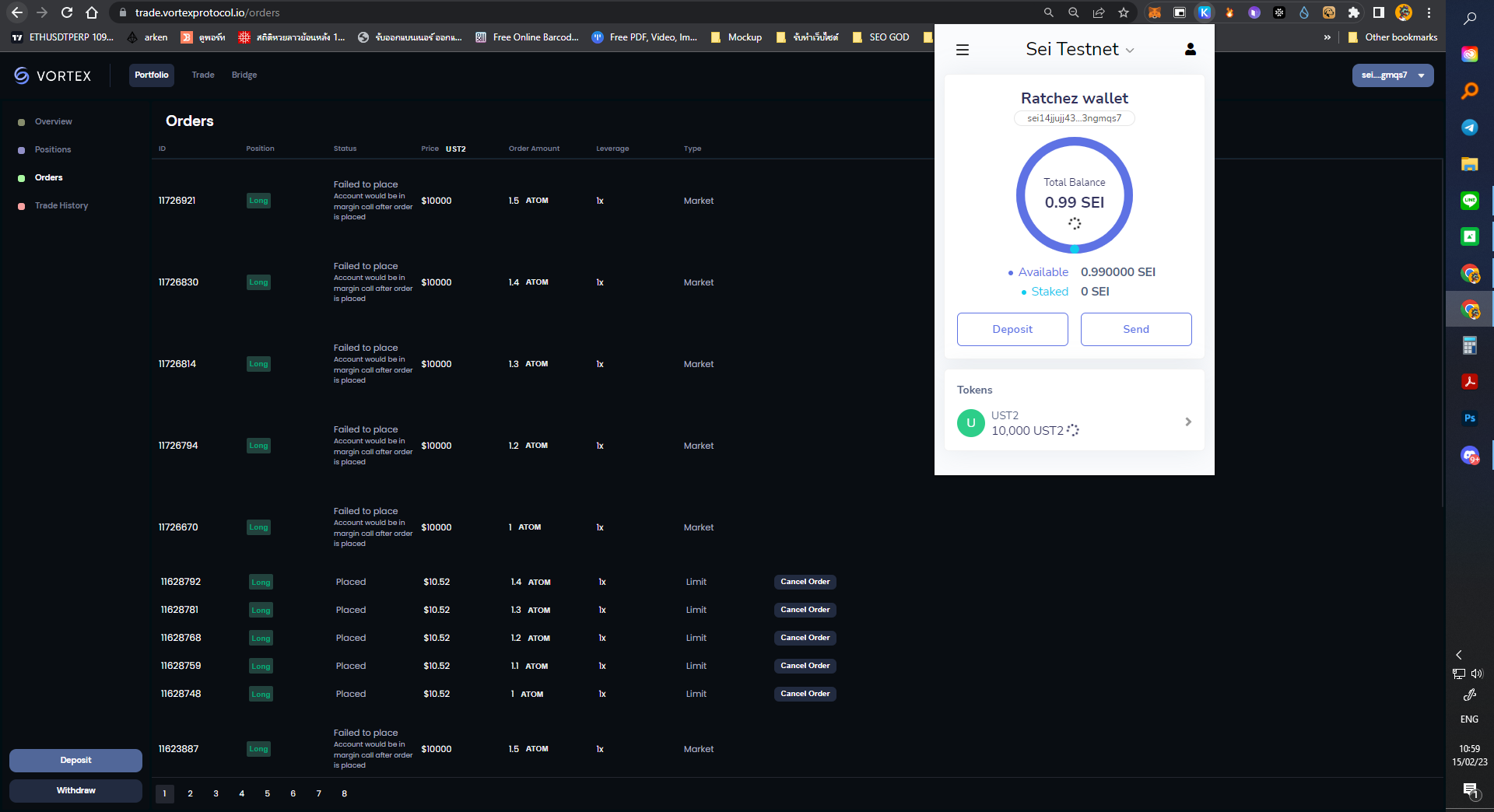
Task: Open the Mockup bookmark folder
Action: 736,37
